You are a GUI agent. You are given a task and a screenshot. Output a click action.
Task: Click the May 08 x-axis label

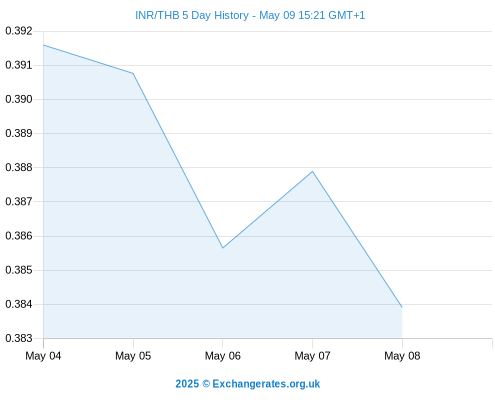(402, 356)
